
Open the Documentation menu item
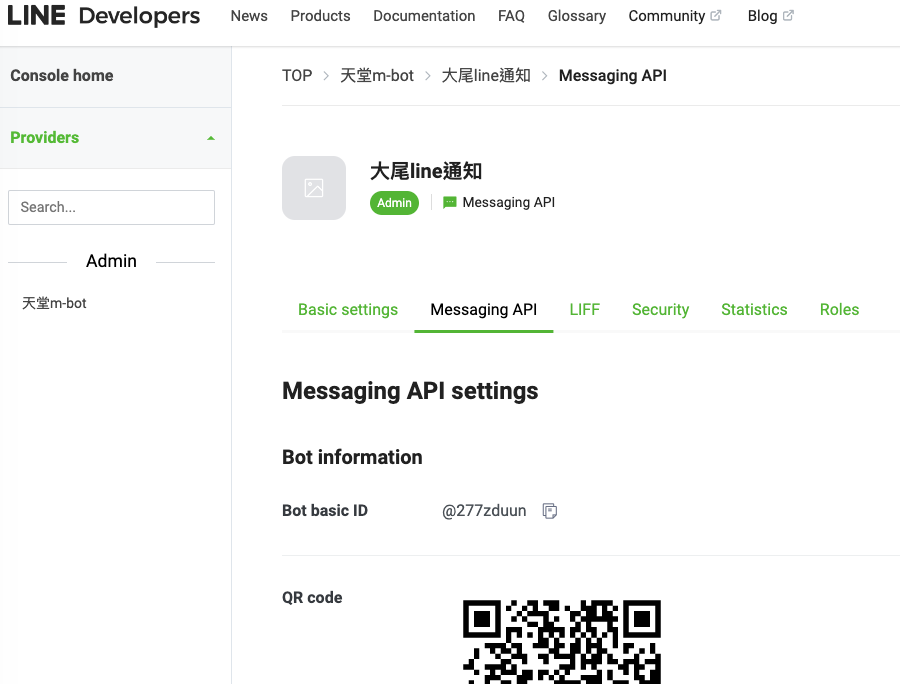[x=424, y=16]
